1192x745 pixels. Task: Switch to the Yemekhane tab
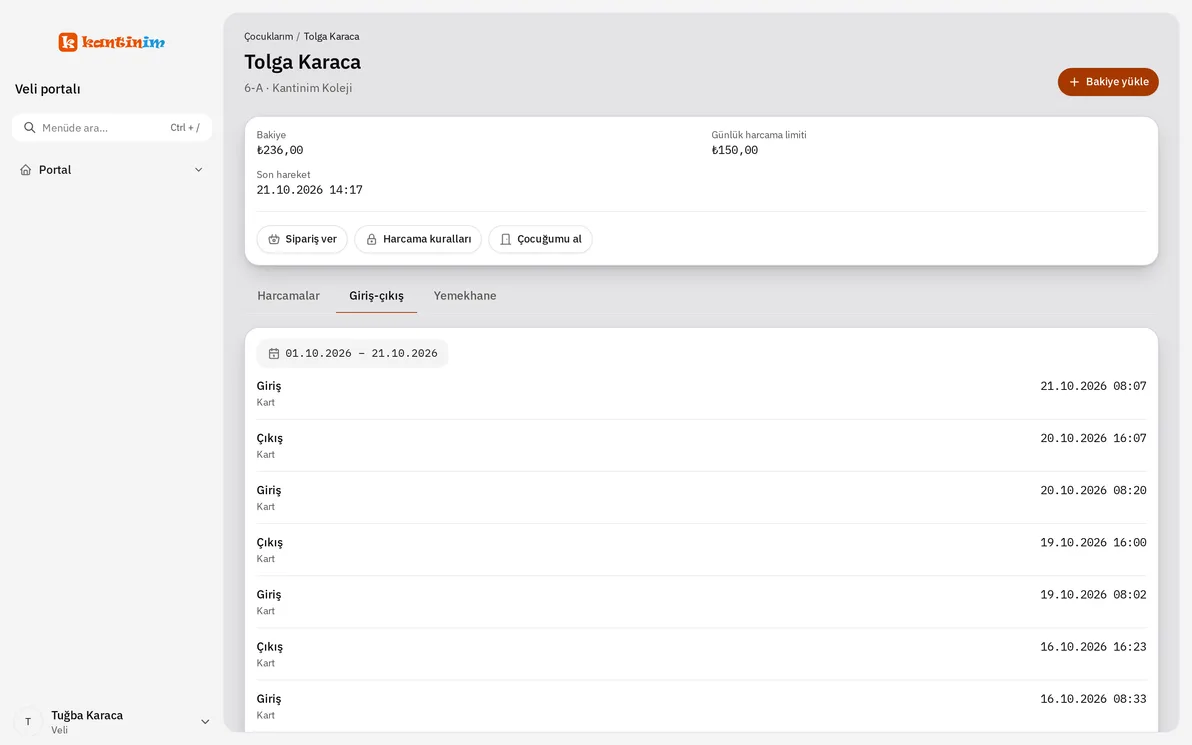(464, 296)
